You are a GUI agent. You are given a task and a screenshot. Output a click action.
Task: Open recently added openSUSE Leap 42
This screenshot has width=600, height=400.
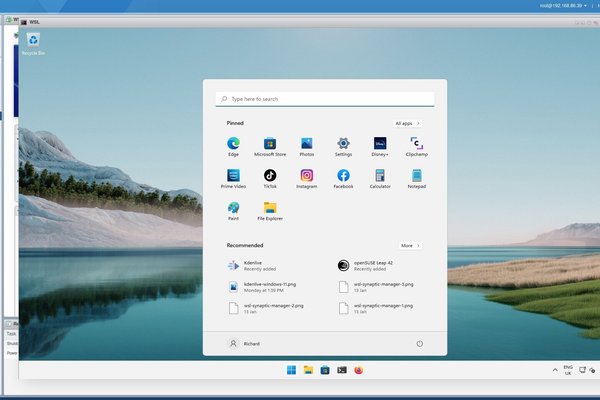point(365,266)
